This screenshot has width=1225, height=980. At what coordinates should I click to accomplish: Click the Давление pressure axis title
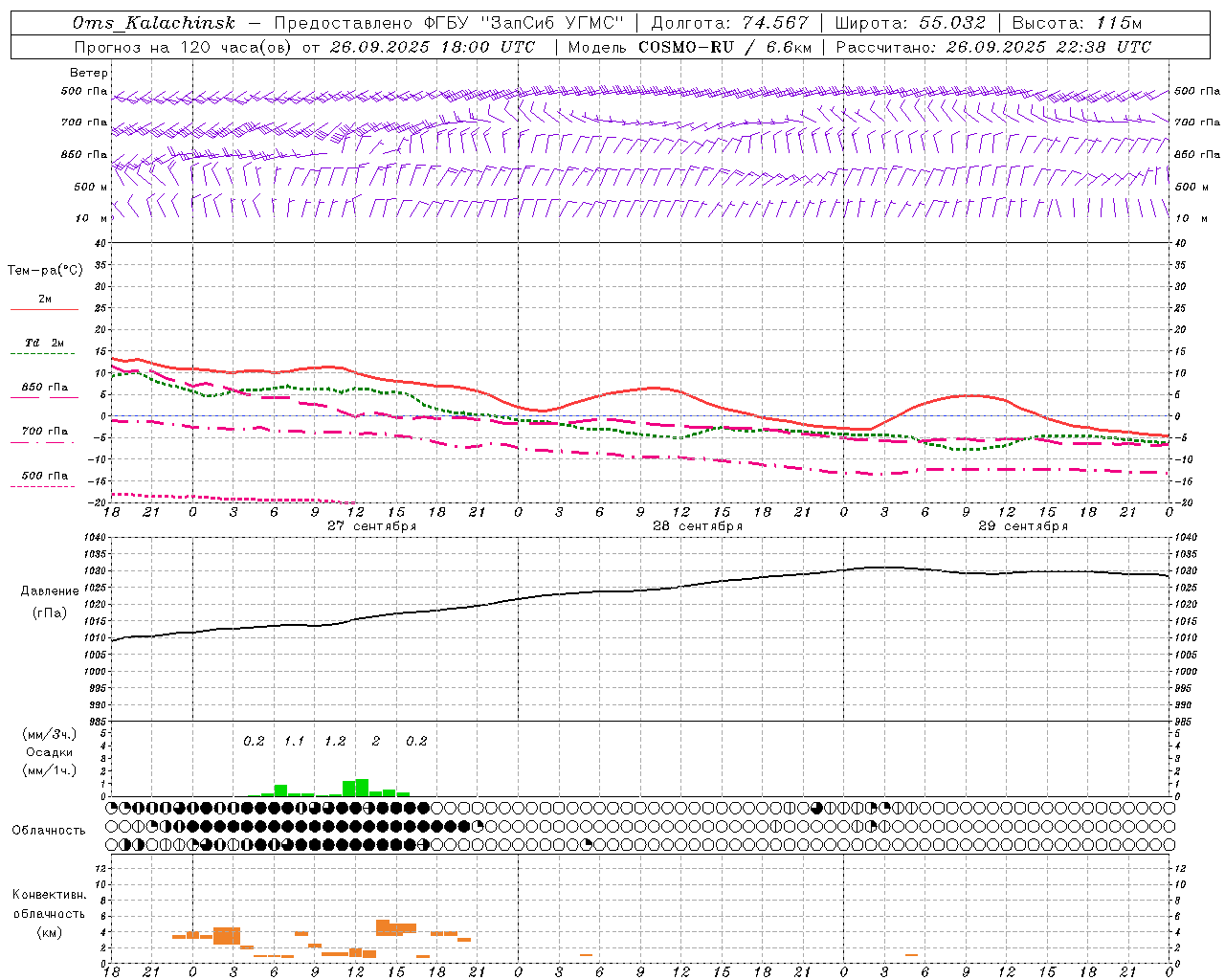[50, 591]
